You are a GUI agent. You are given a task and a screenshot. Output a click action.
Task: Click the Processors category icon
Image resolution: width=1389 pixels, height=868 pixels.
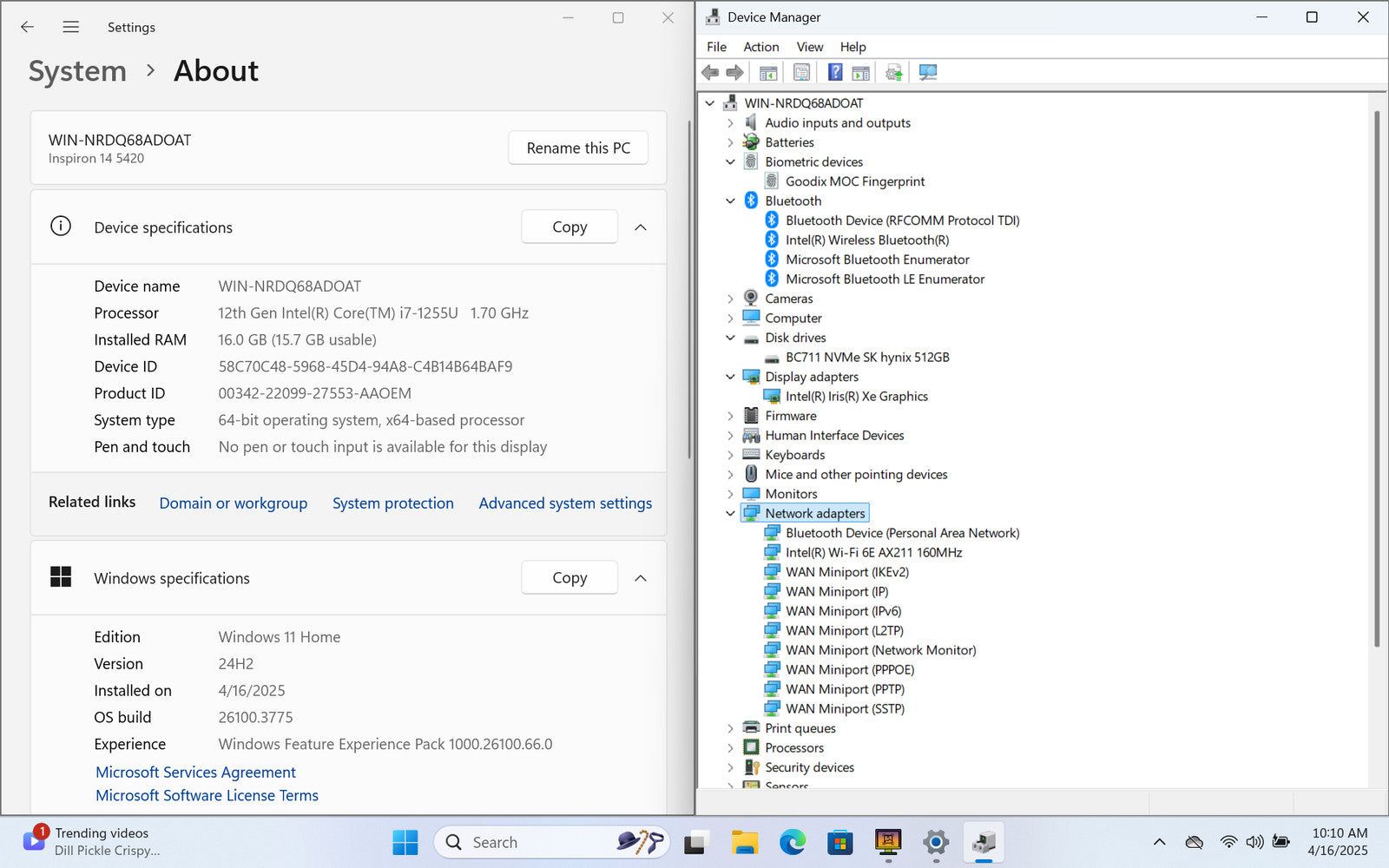pos(751,747)
